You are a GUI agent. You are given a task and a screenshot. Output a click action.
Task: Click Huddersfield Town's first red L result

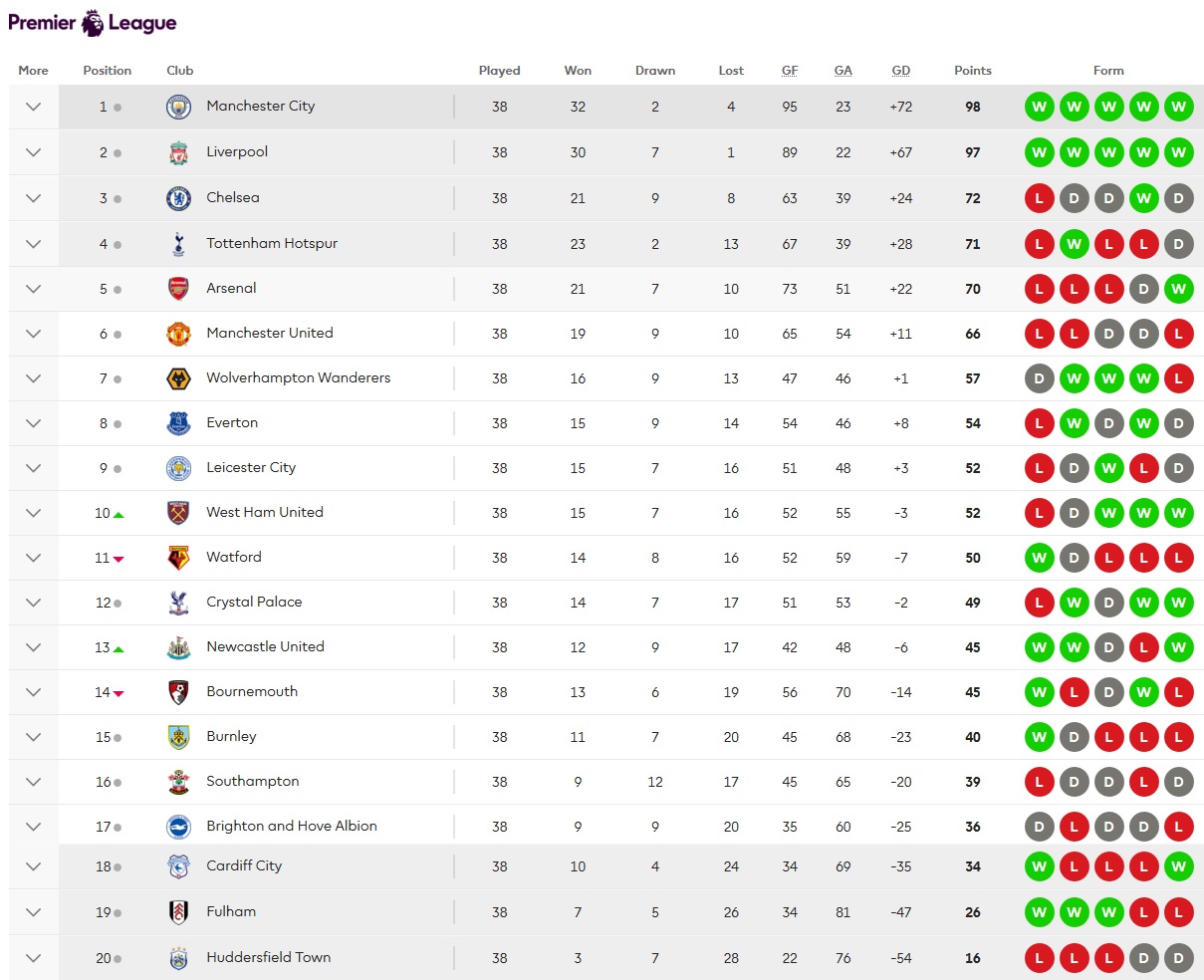coord(1039,958)
